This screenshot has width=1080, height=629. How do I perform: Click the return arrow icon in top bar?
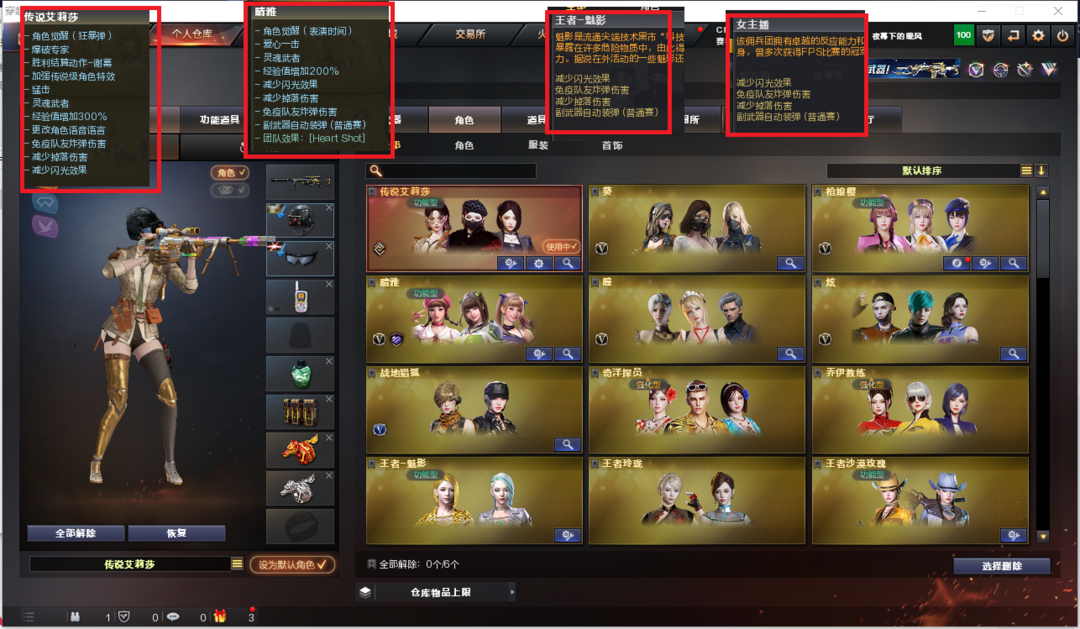point(1013,36)
